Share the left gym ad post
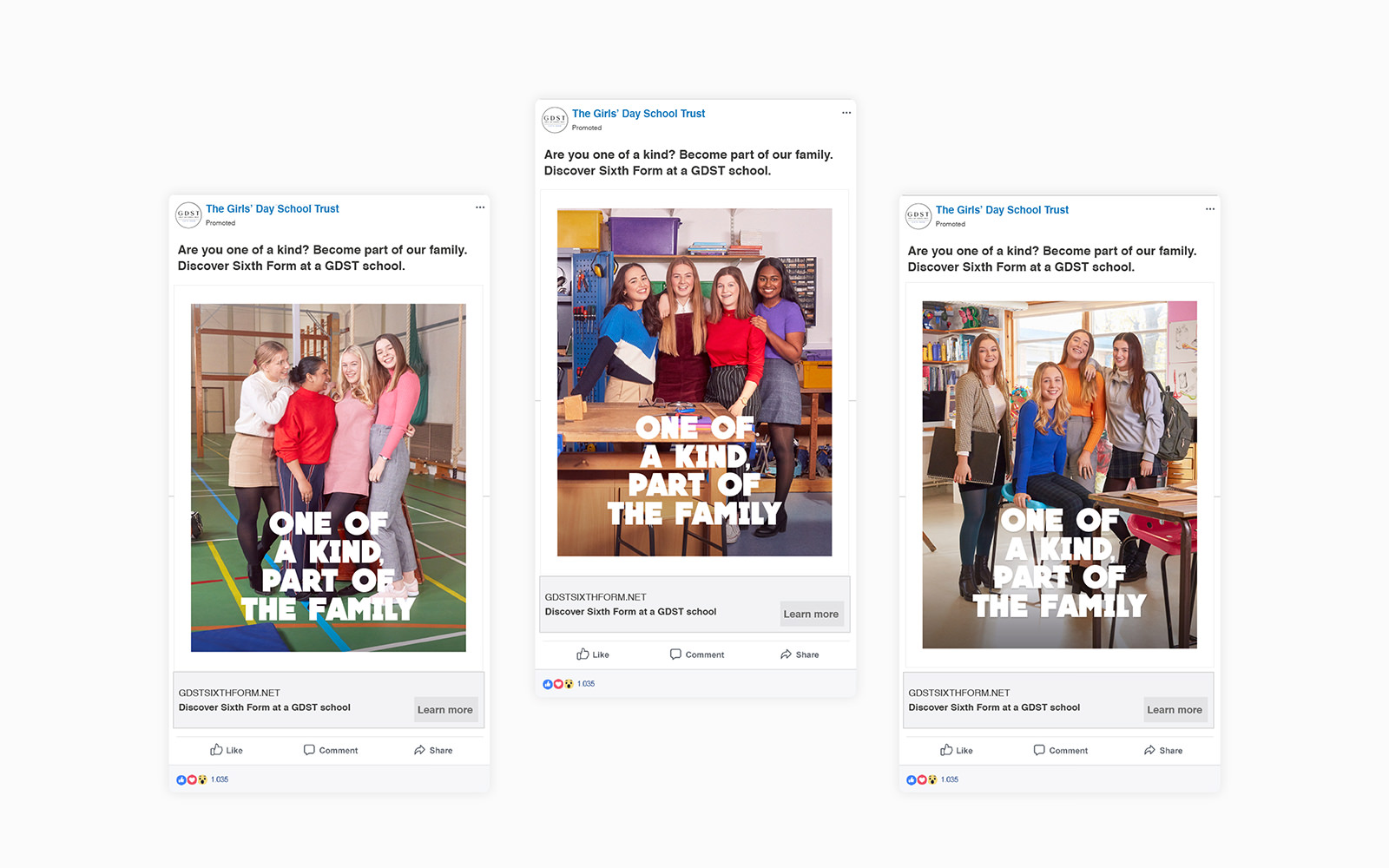 click(433, 750)
